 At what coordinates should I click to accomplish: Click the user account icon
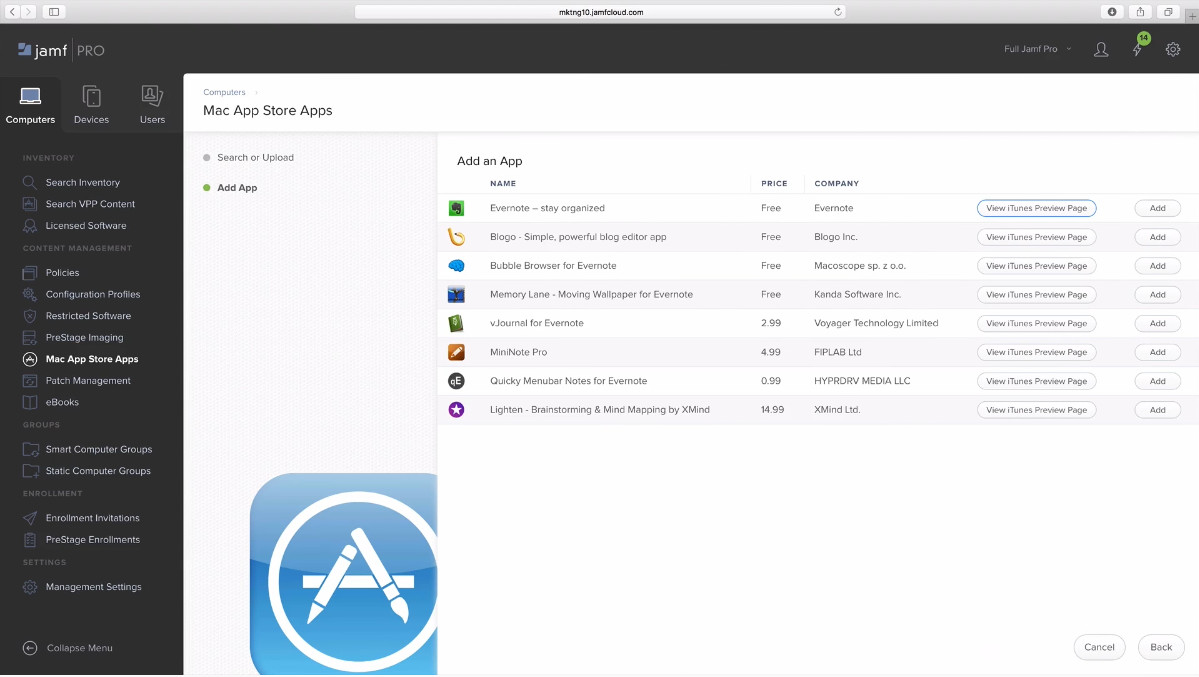click(x=1101, y=48)
